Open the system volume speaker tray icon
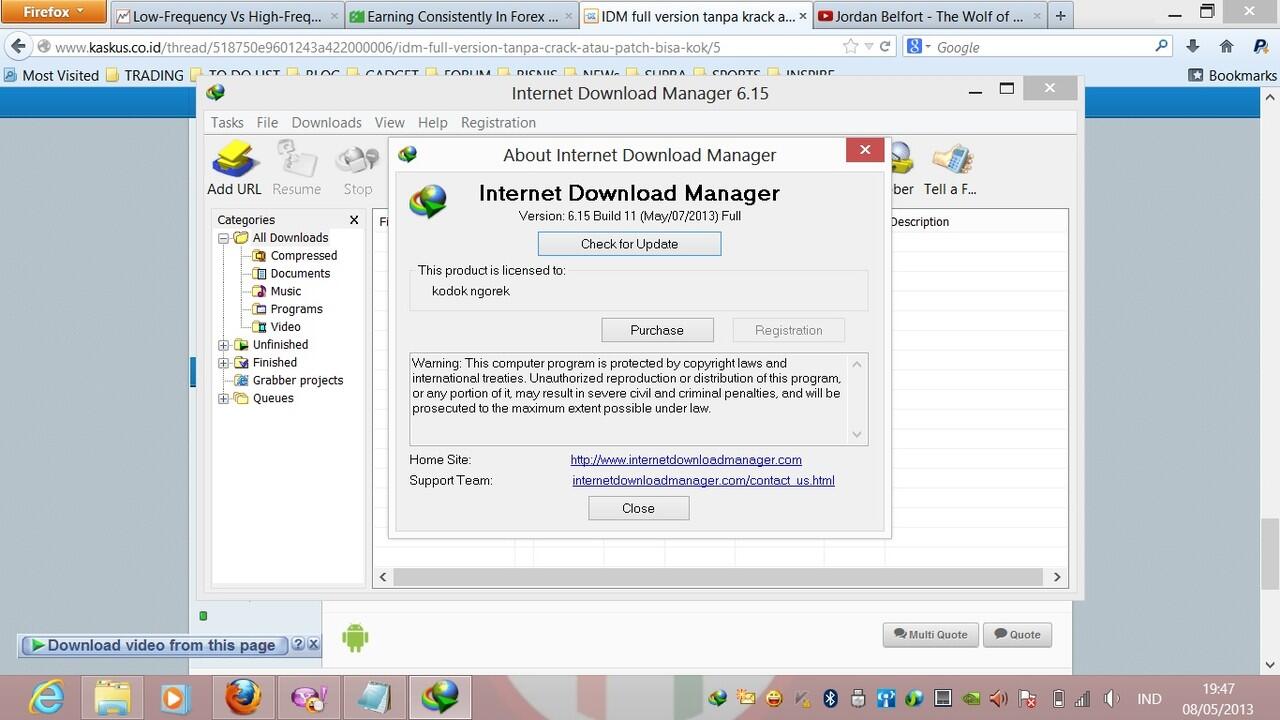 1112,698
